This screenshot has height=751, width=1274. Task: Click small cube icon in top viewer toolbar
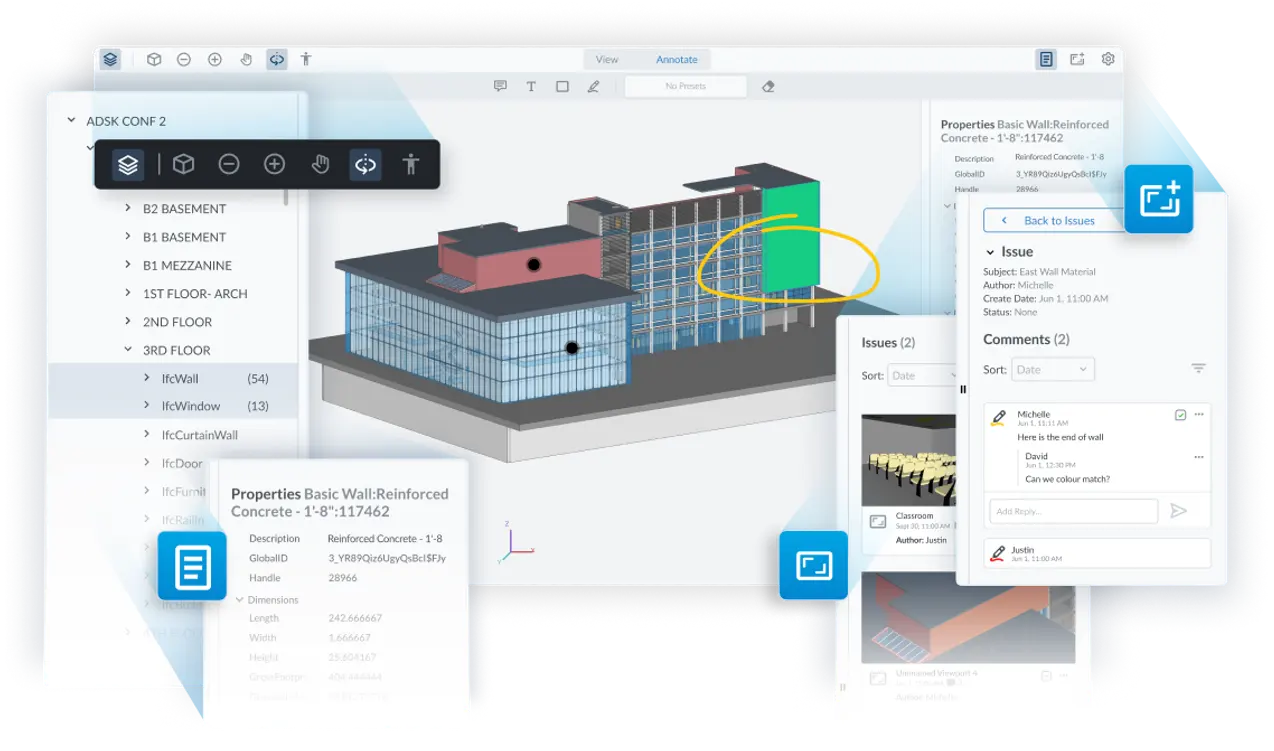tap(154, 59)
